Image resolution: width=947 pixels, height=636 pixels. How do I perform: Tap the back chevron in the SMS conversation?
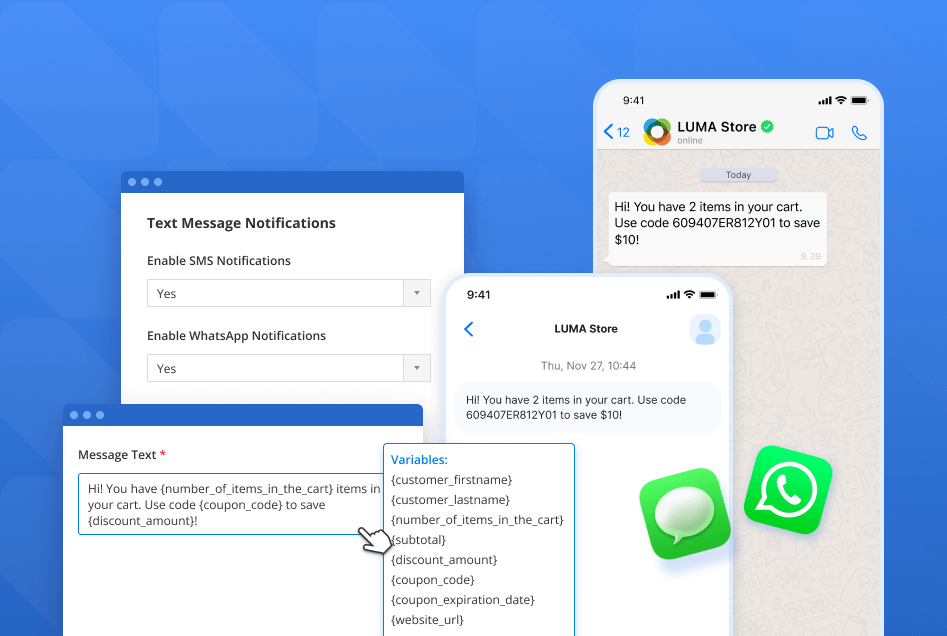tap(468, 328)
